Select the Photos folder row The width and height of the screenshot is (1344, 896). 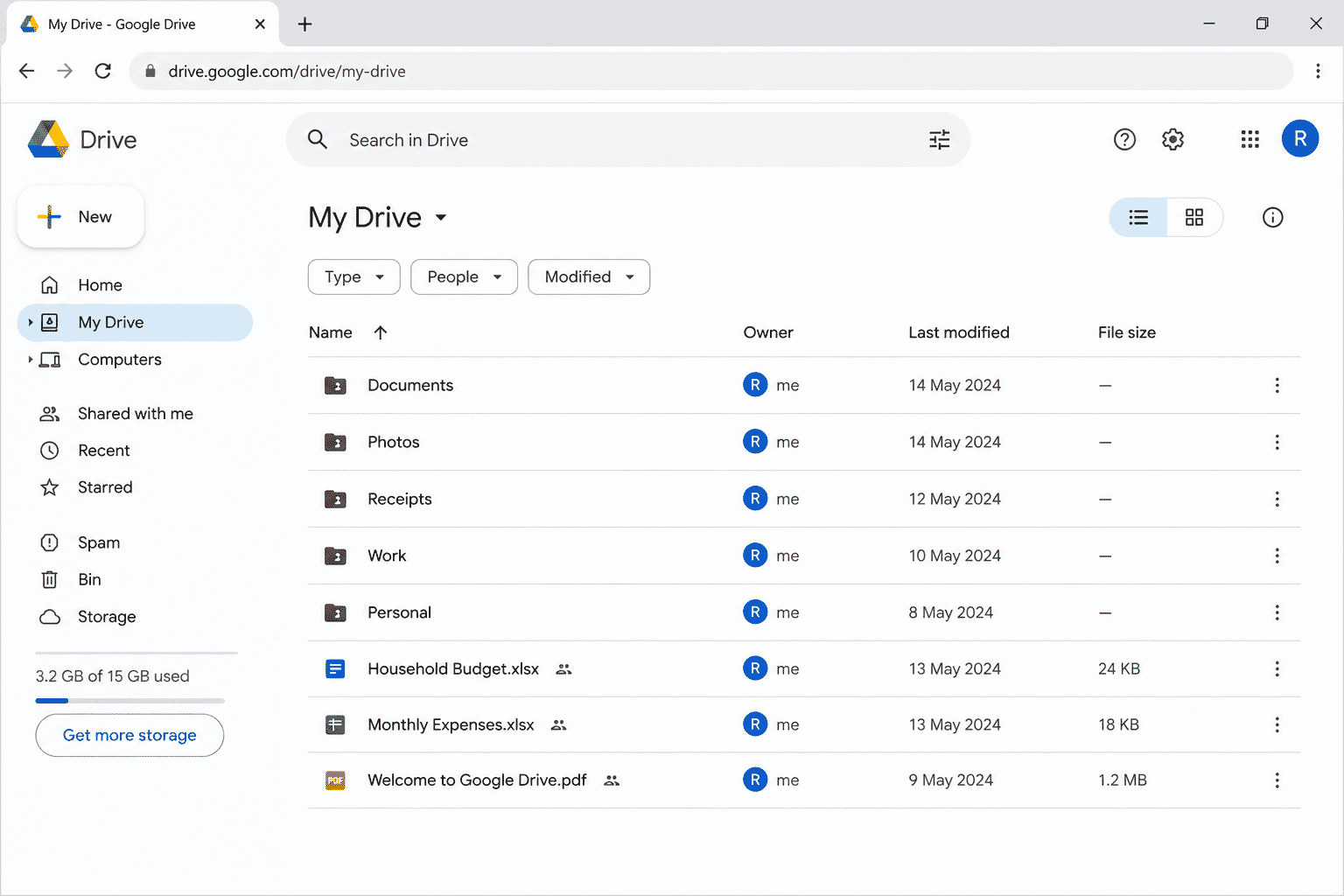point(804,442)
